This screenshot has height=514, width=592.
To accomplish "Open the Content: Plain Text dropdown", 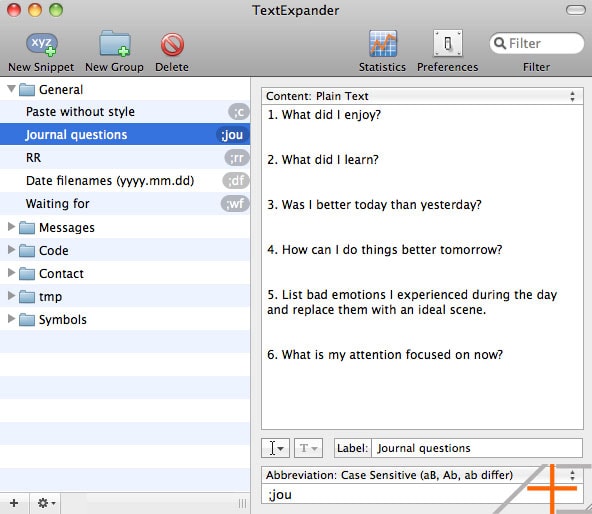I will (x=422, y=96).
